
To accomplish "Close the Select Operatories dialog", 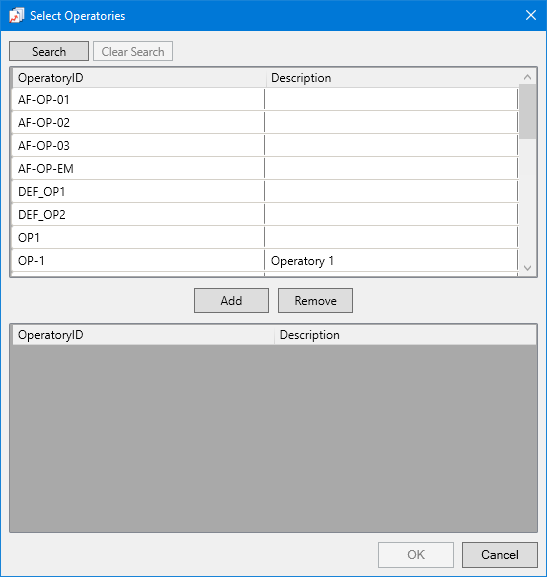I will click(x=530, y=15).
